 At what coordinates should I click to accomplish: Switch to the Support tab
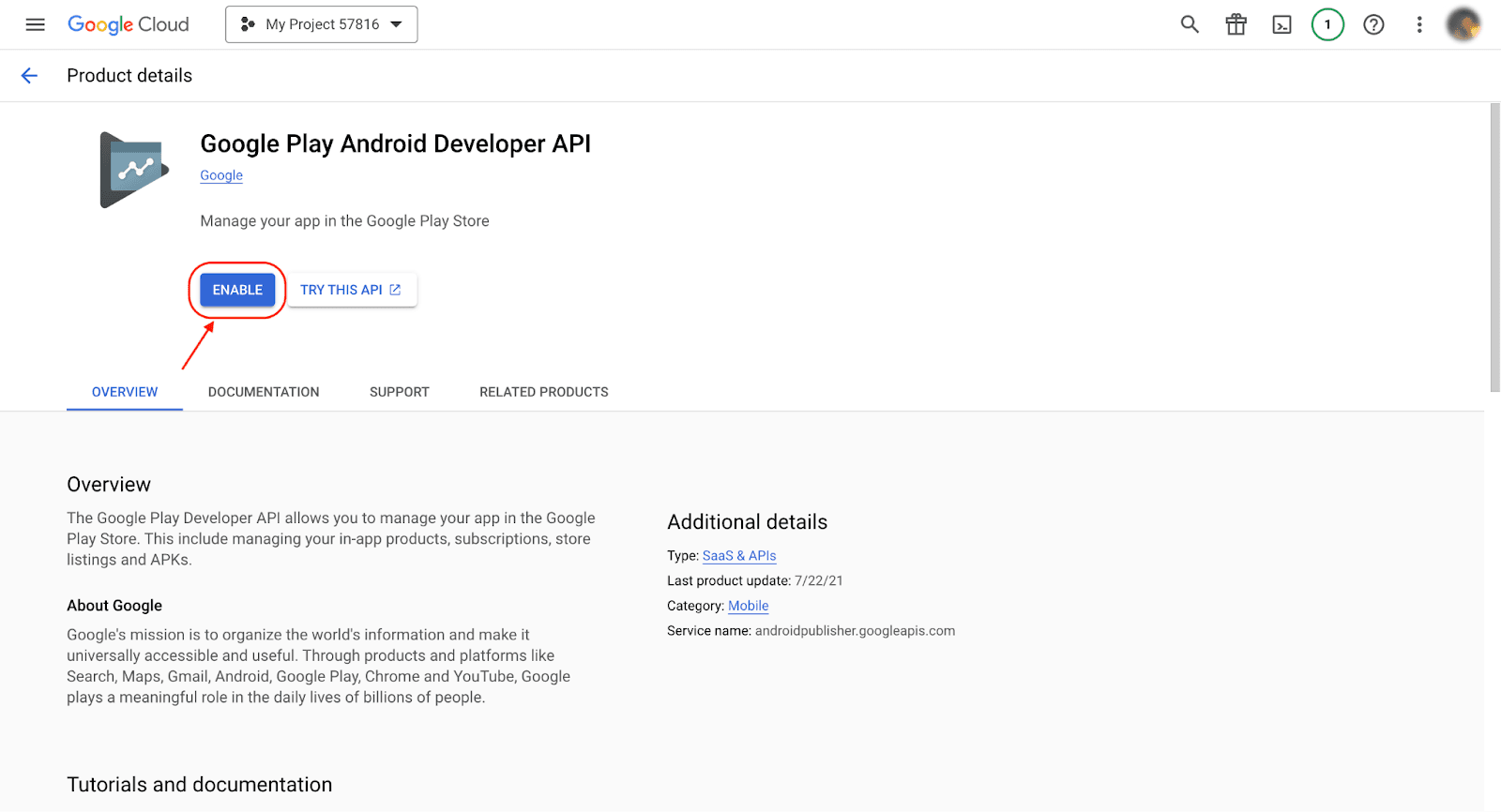(399, 392)
